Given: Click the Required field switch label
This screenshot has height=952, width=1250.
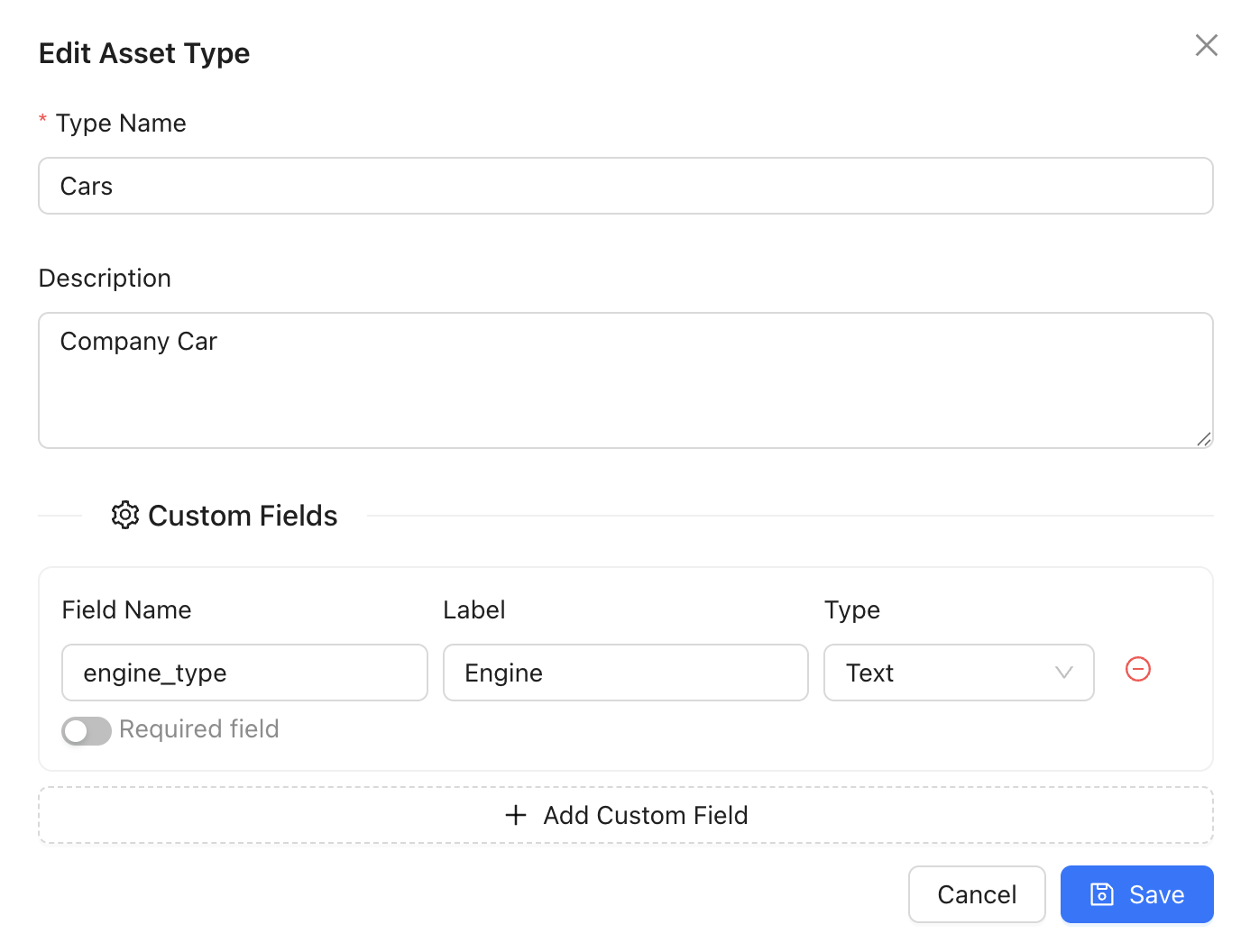Looking at the screenshot, I should 199,729.
